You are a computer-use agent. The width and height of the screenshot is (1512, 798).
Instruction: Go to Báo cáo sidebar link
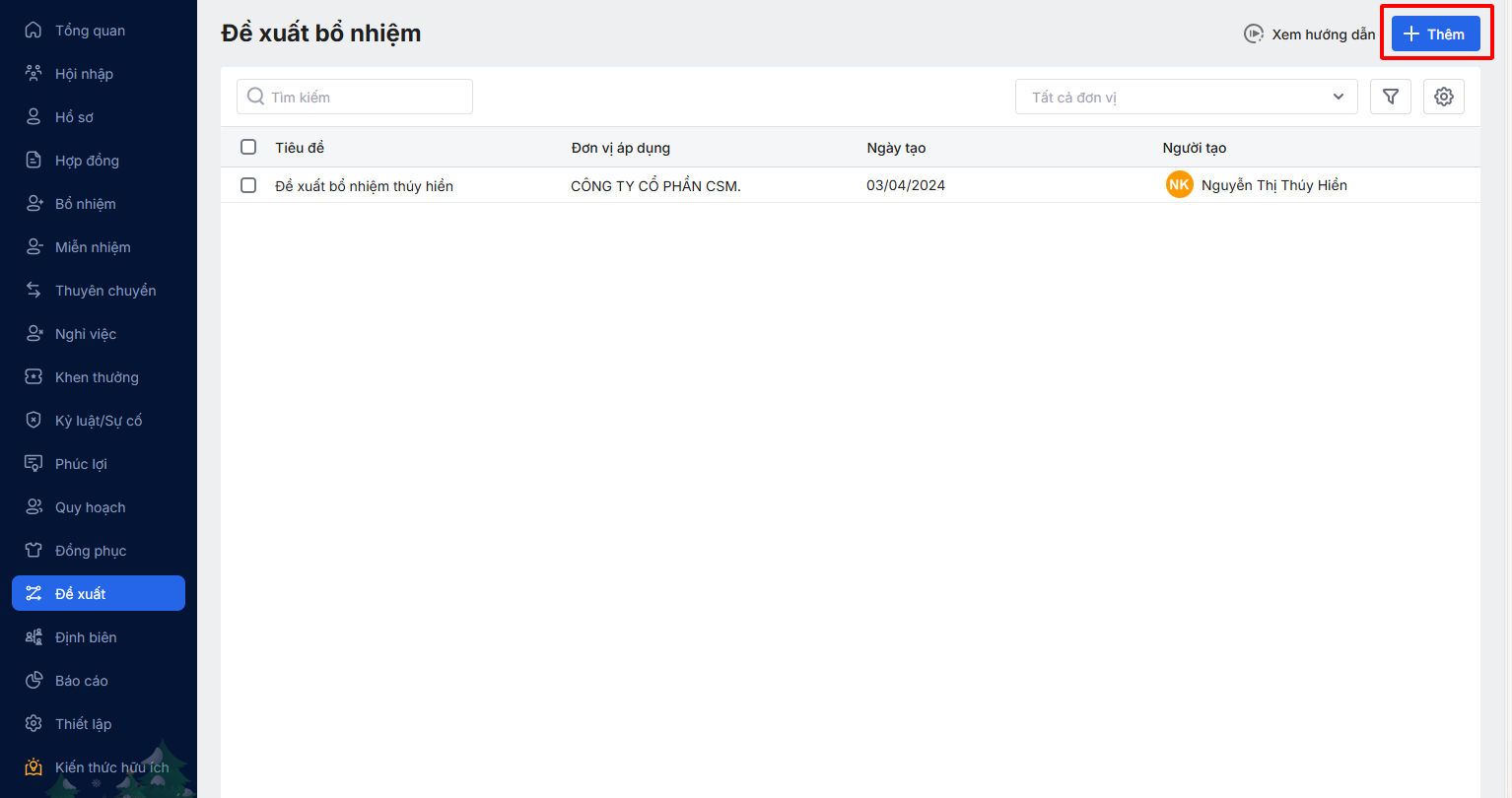click(x=99, y=681)
